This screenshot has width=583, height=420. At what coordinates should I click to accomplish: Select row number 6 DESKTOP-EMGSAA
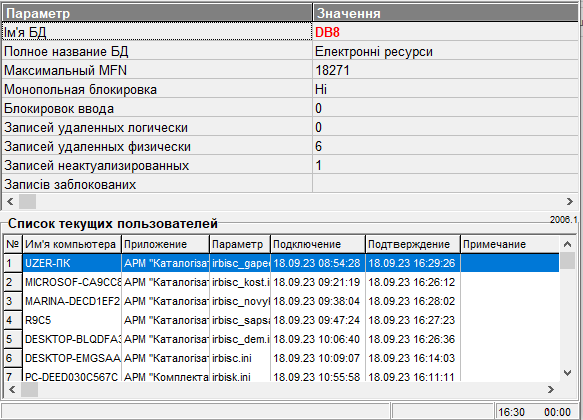(x=281, y=358)
